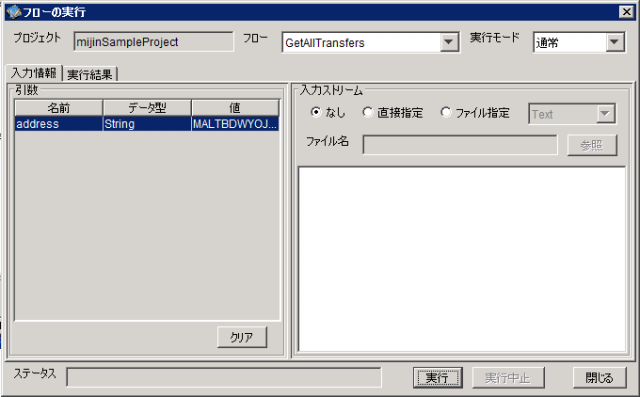This screenshot has width=640, height=397.
Task: Open the 実行モード dropdown showing 通常
Action: 615,42
